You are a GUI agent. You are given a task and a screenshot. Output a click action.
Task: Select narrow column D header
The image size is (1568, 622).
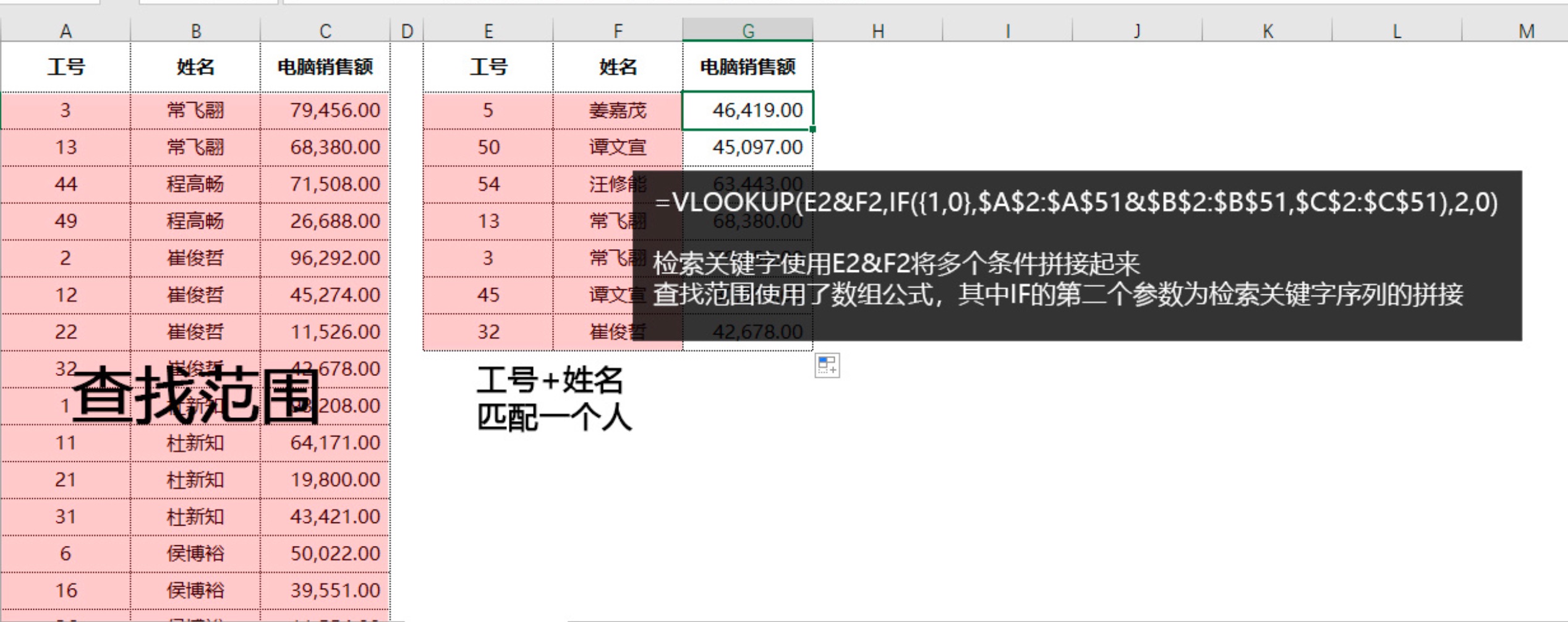point(407,30)
